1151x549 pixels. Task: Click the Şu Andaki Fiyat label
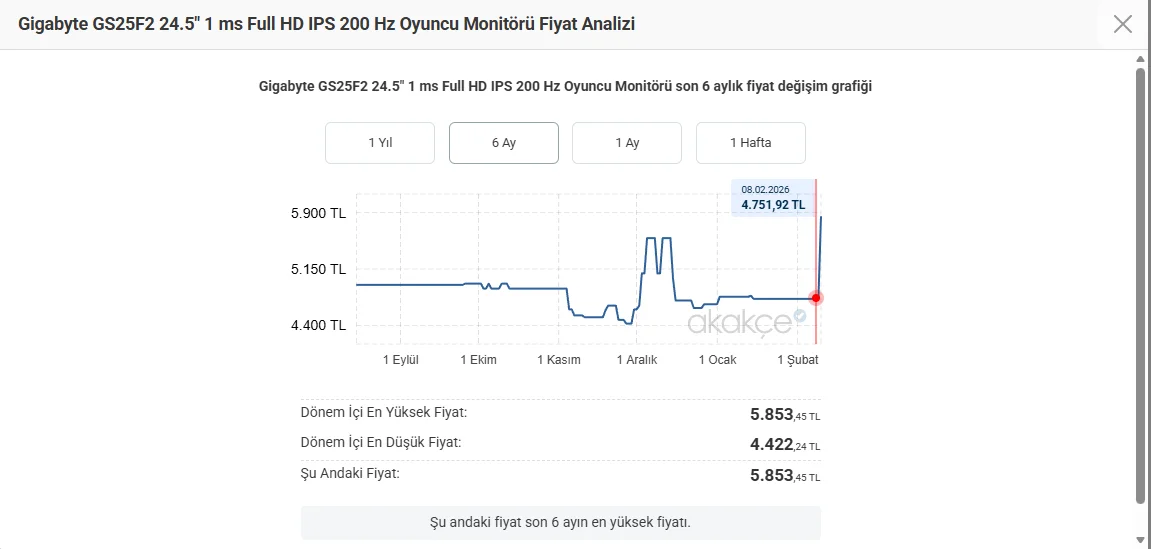click(x=350, y=473)
